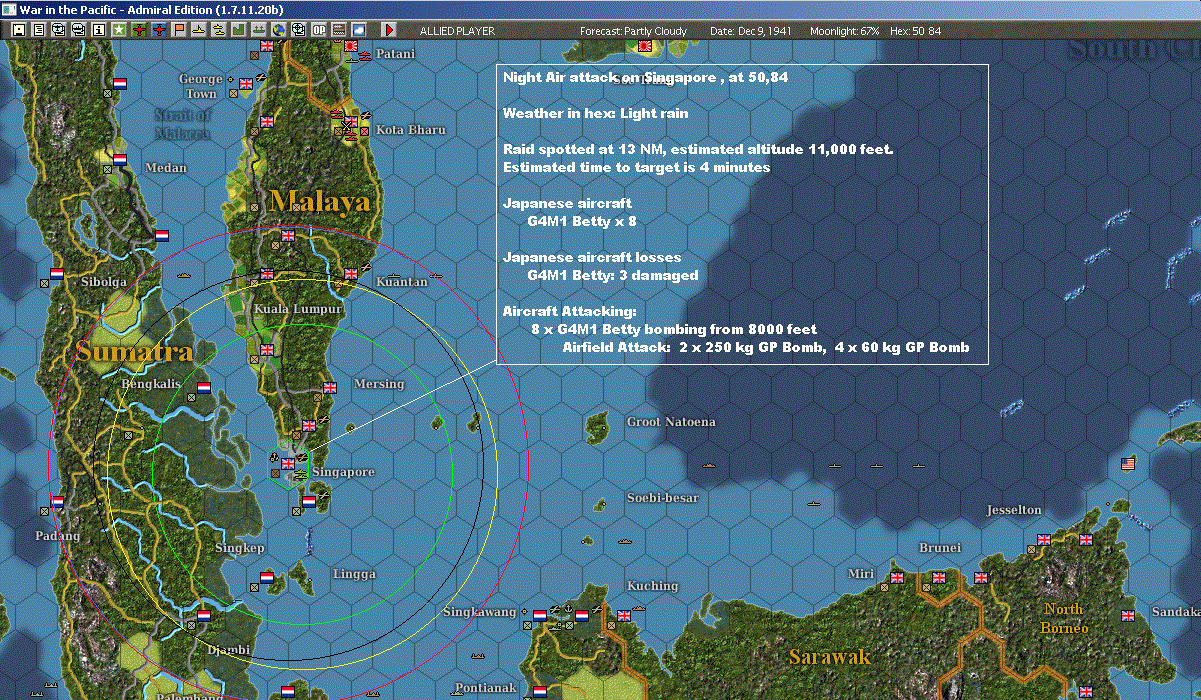Screen dimensions: 1201x700
Task: Click the crosshair target toolbar icon
Action: point(298,30)
